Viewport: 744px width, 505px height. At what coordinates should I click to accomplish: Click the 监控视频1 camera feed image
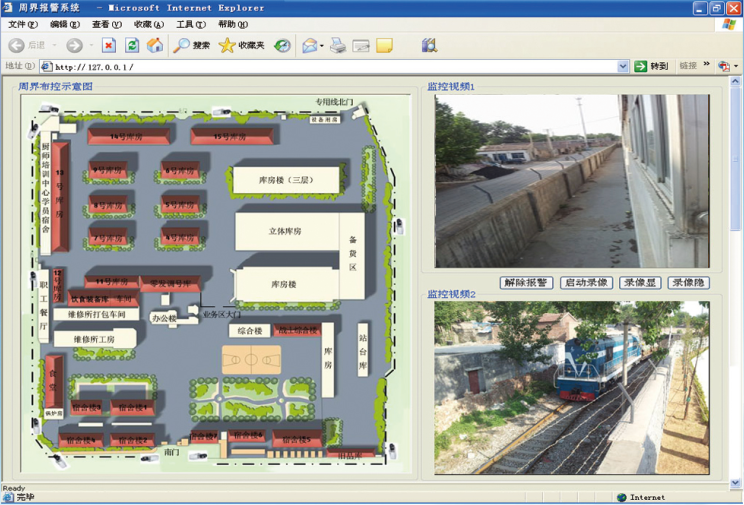(572, 181)
